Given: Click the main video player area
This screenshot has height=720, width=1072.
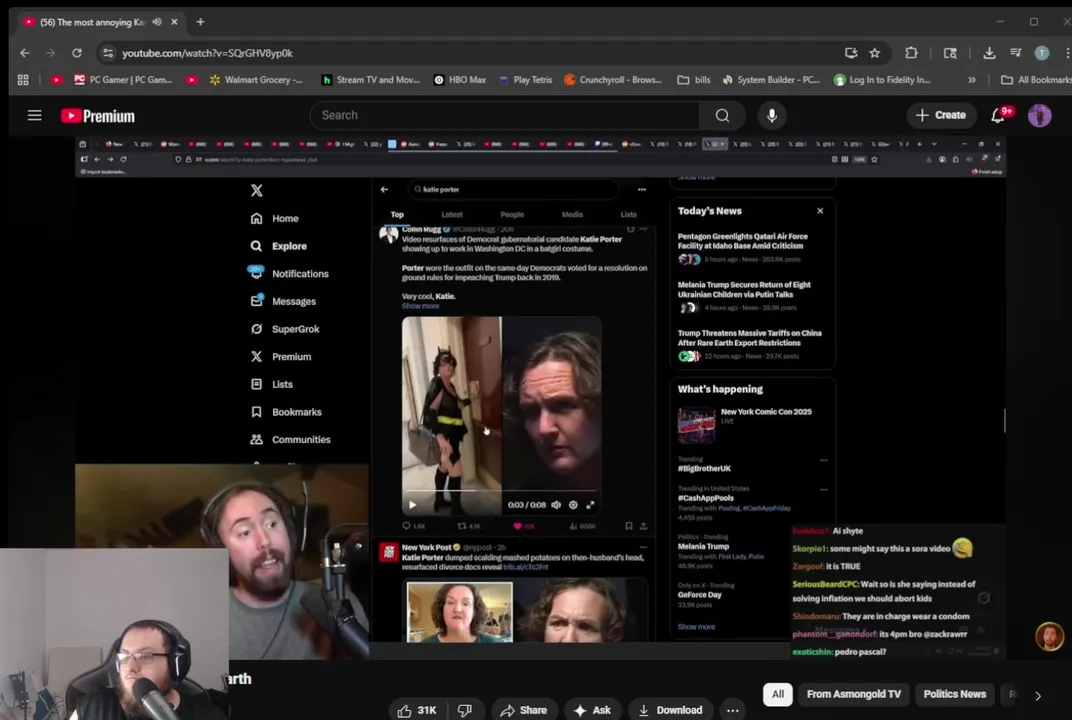Looking at the screenshot, I should (x=540, y=397).
